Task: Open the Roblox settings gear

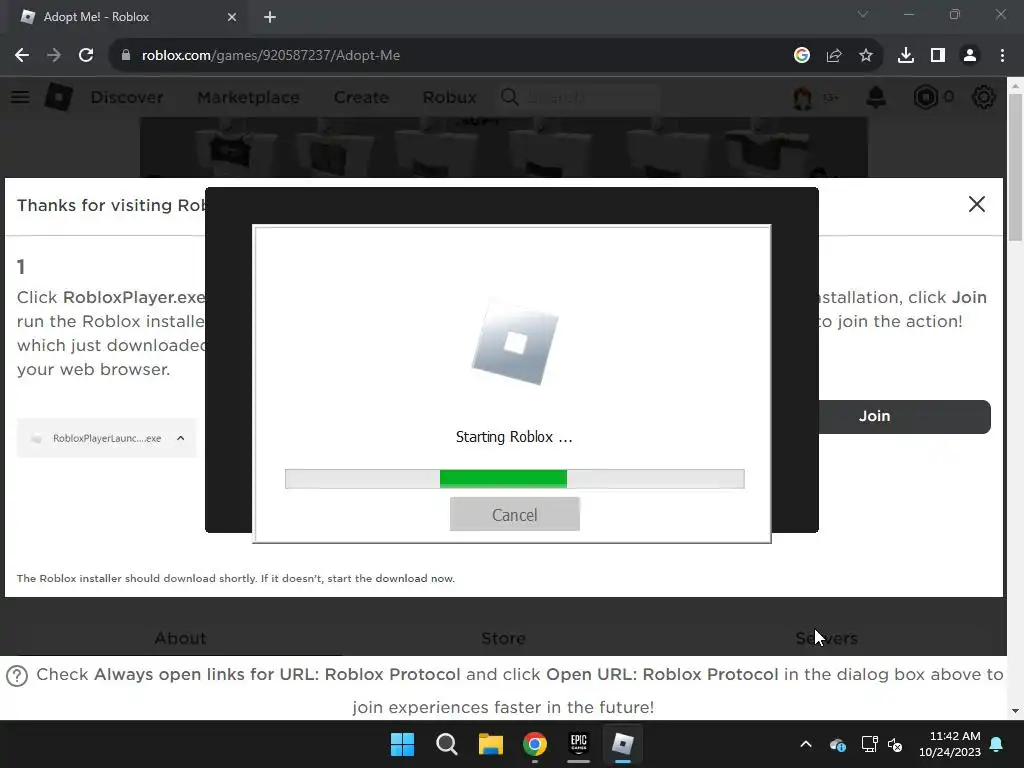Action: tap(984, 97)
